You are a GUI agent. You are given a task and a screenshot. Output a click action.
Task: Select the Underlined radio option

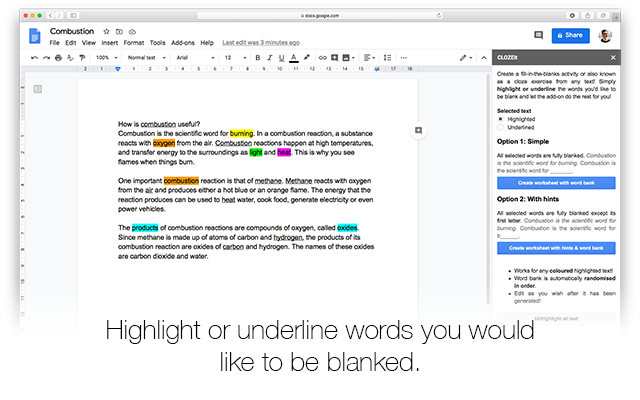(501, 128)
